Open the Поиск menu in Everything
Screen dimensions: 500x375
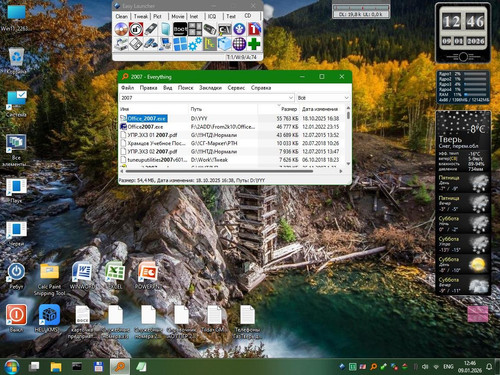(185, 88)
